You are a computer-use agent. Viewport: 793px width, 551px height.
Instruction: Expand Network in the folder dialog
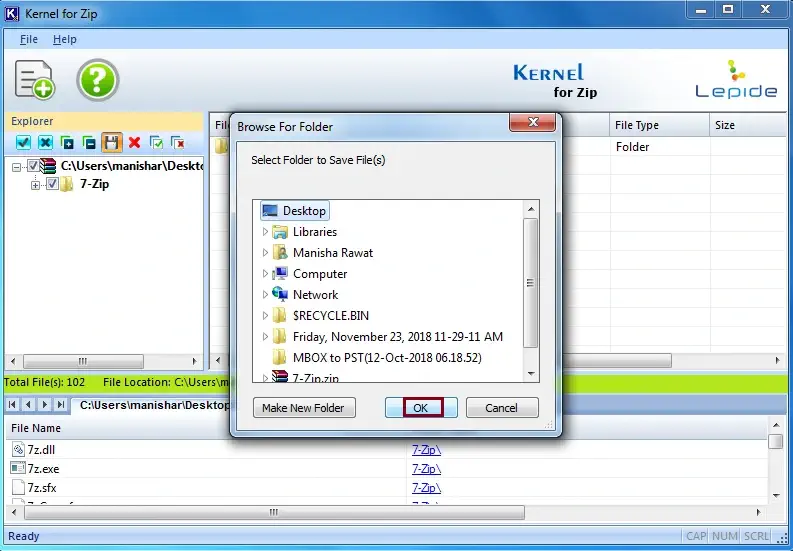tap(265, 294)
